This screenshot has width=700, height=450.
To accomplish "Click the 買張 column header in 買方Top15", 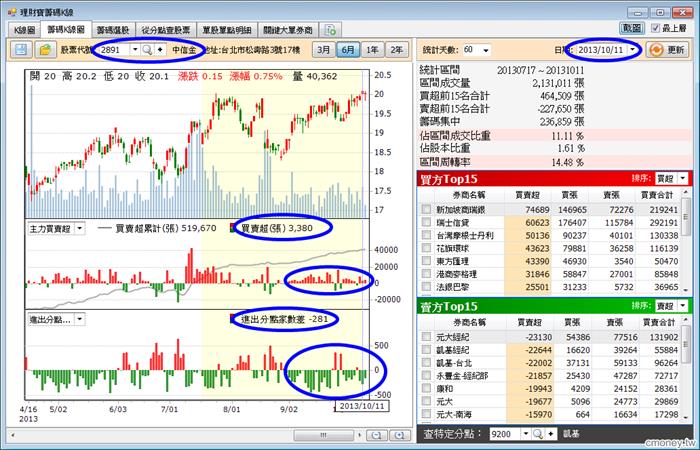I will pyautogui.click(x=569, y=195).
